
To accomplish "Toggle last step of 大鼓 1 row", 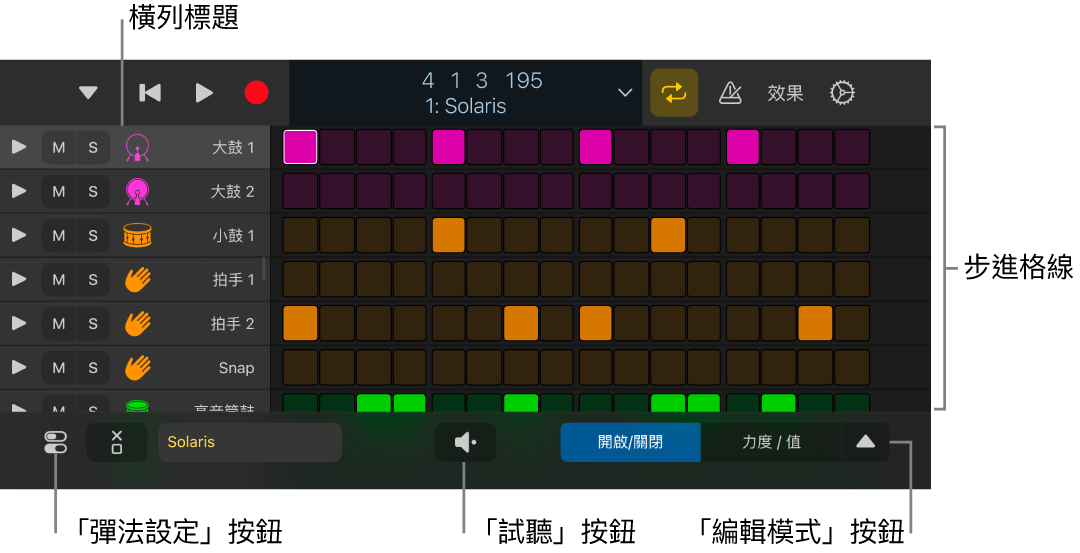I will click(852, 147).
